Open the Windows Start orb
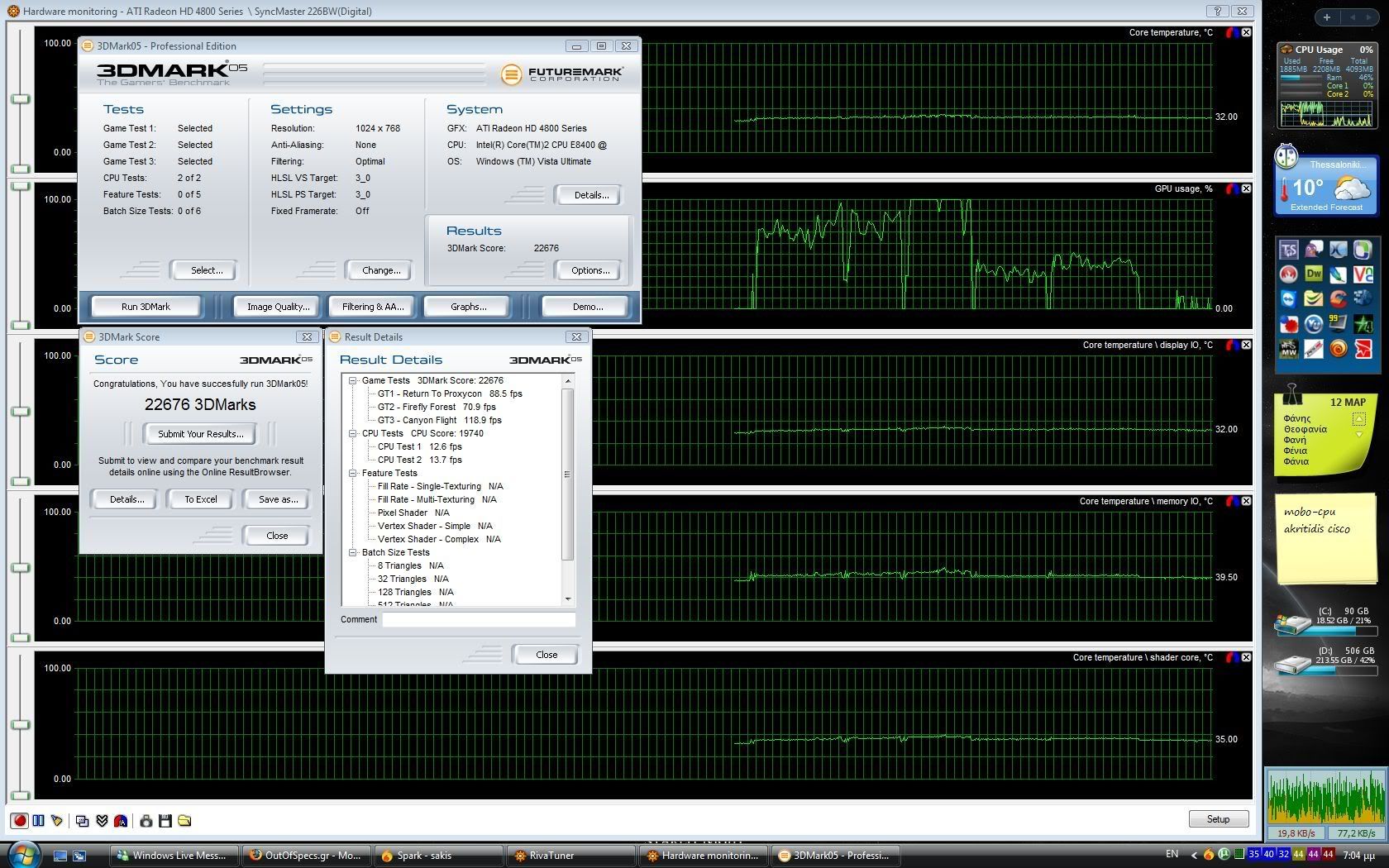1389x868 pixels. coord(22,854)
